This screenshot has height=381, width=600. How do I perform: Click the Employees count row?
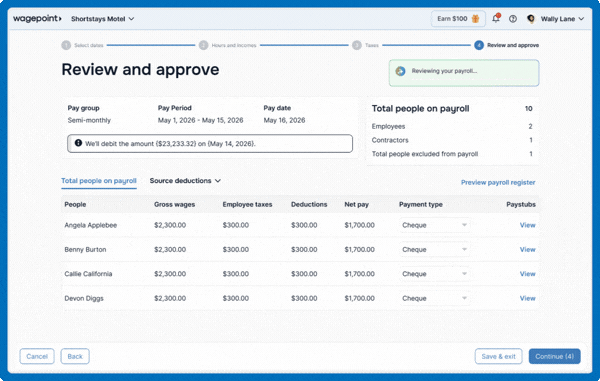click(x=452, y=126)
